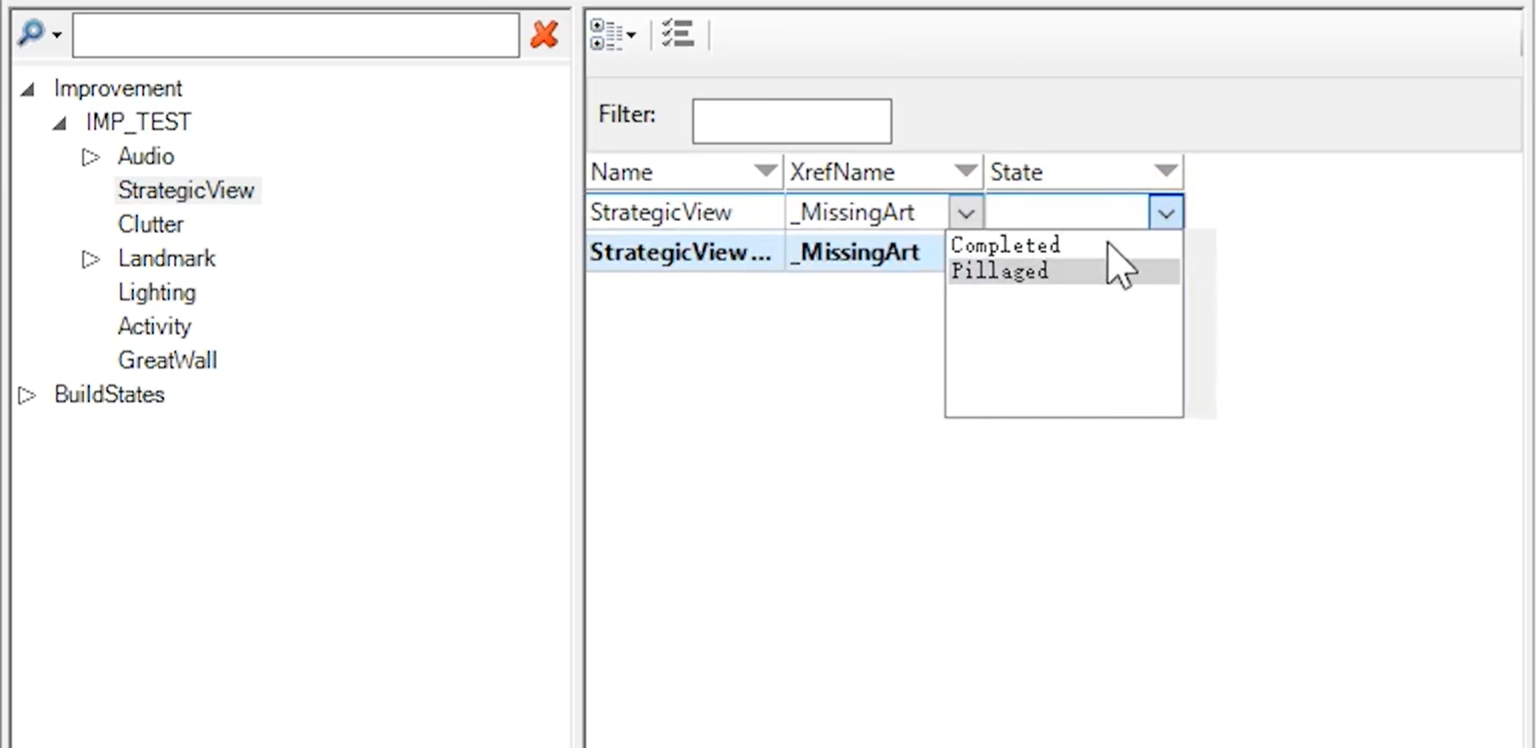The height and width of the screenshot is (748, 1536).
Task: Click the categorized view toolbar icon
Action: point(608,34)
